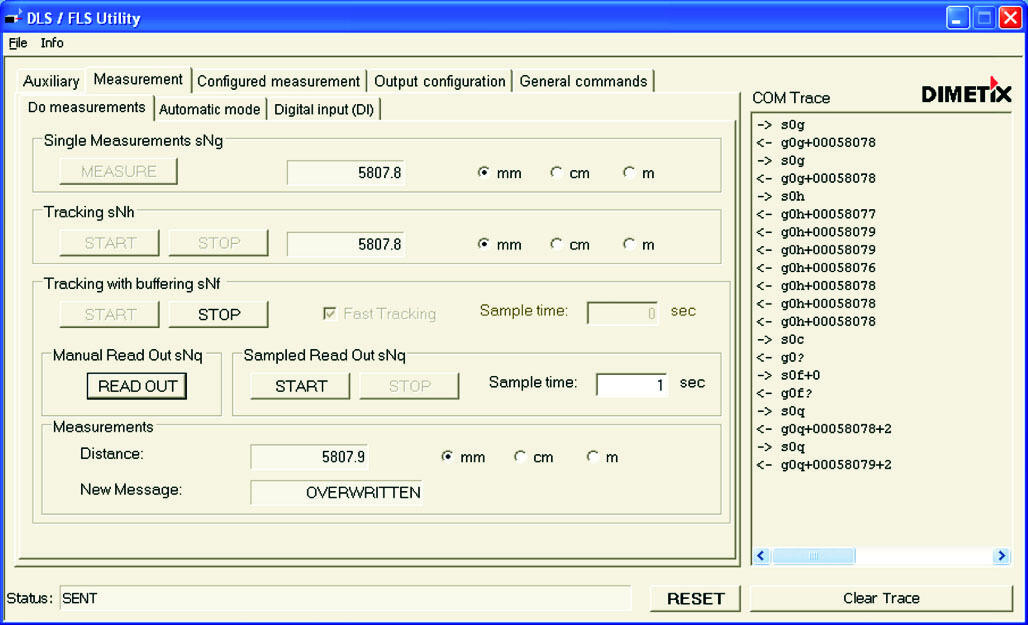Toggle the Fast Tracking checkbox
Image resolution: width=1028 pixels, height=625 pixels.
(329, 314)
